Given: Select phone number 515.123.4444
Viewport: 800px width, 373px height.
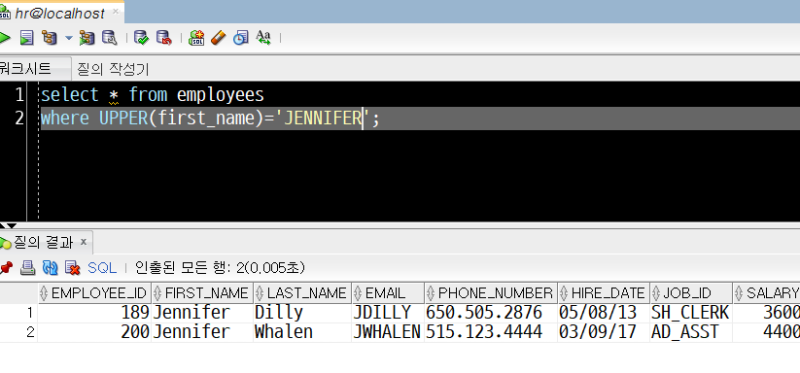Looking at the screenshot, I should click(x=491, y=332).
